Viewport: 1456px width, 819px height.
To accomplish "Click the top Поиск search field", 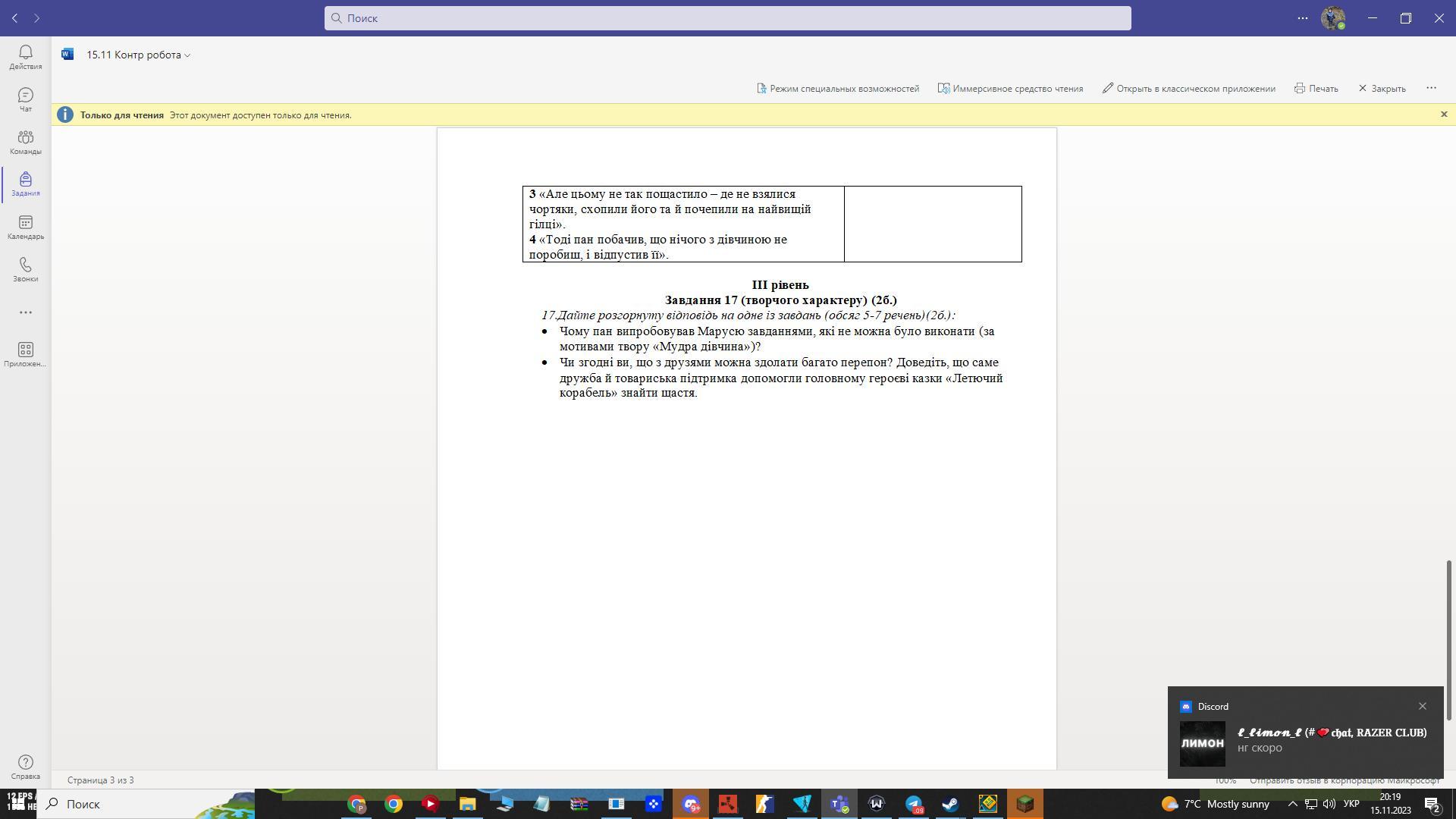I will point(728,18).
